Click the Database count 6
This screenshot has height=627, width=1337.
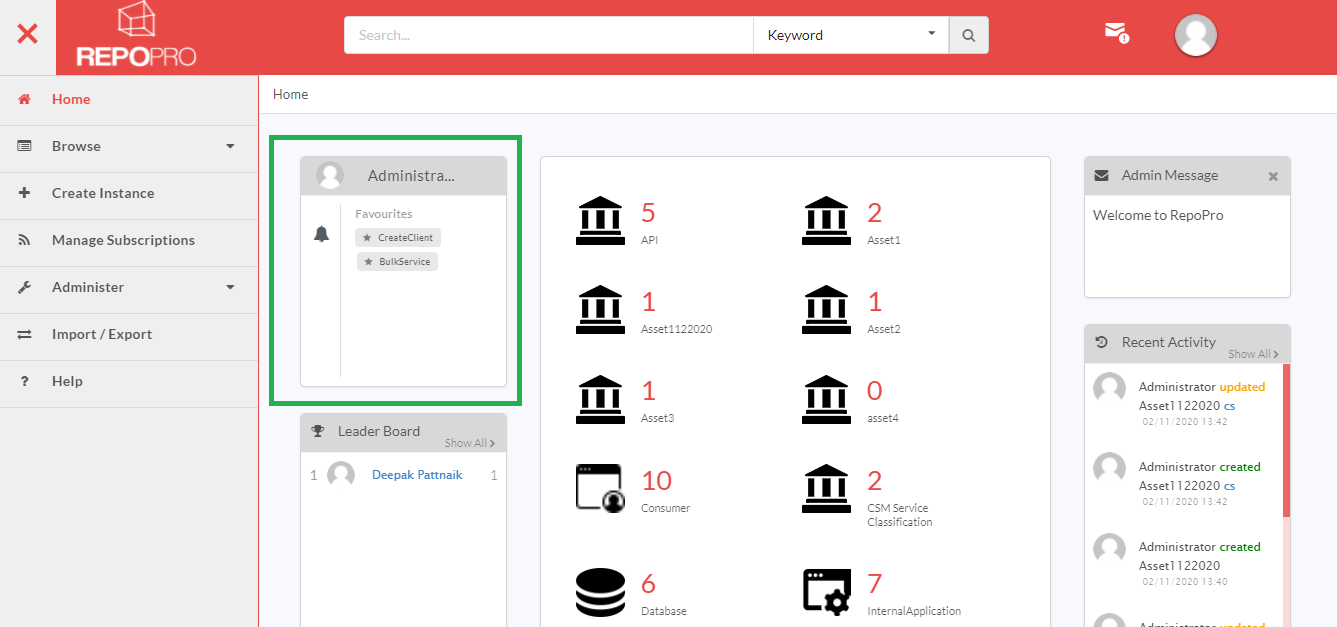(x=648, y=584)
